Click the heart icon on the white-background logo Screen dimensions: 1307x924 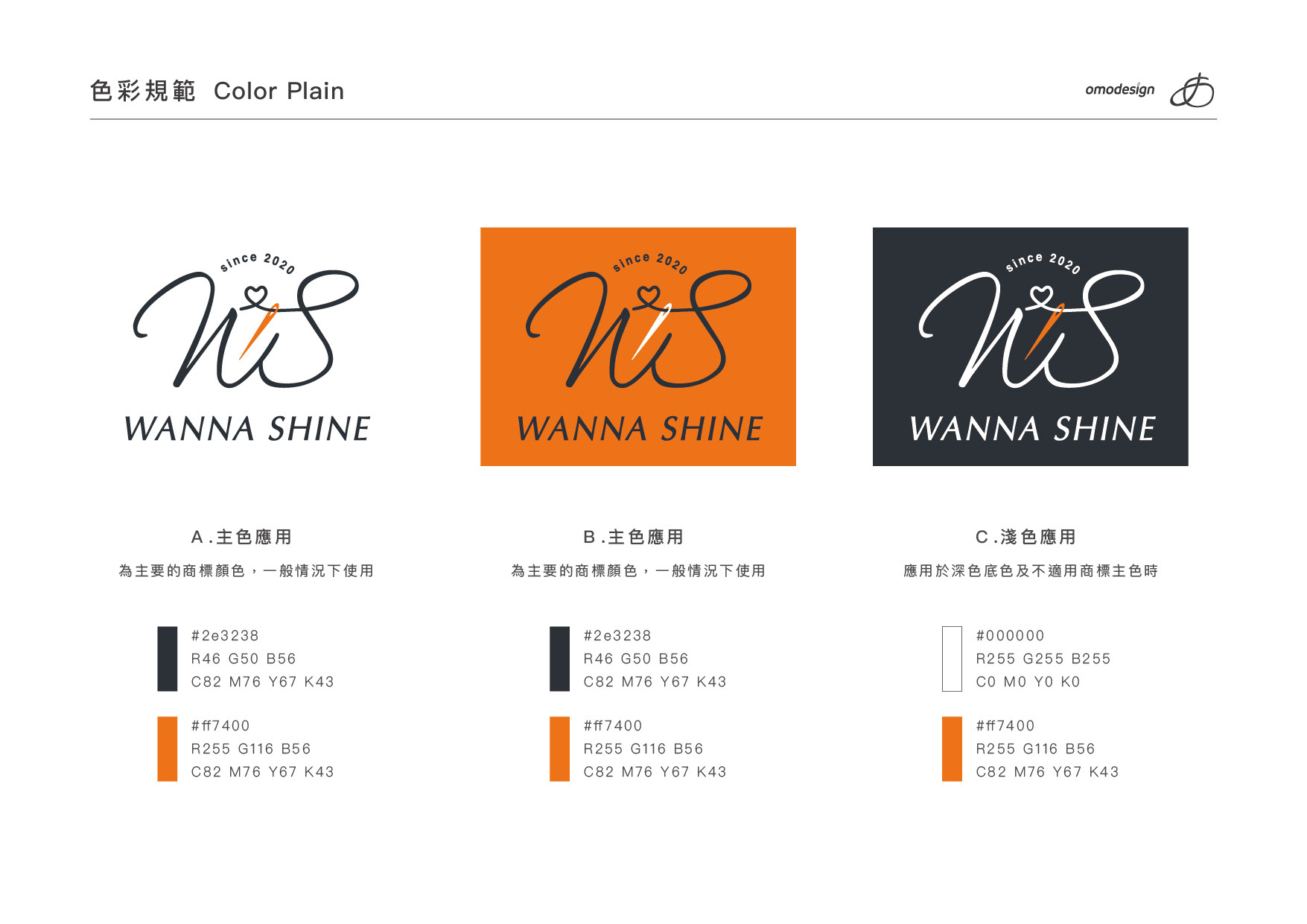tap(255, 296)
